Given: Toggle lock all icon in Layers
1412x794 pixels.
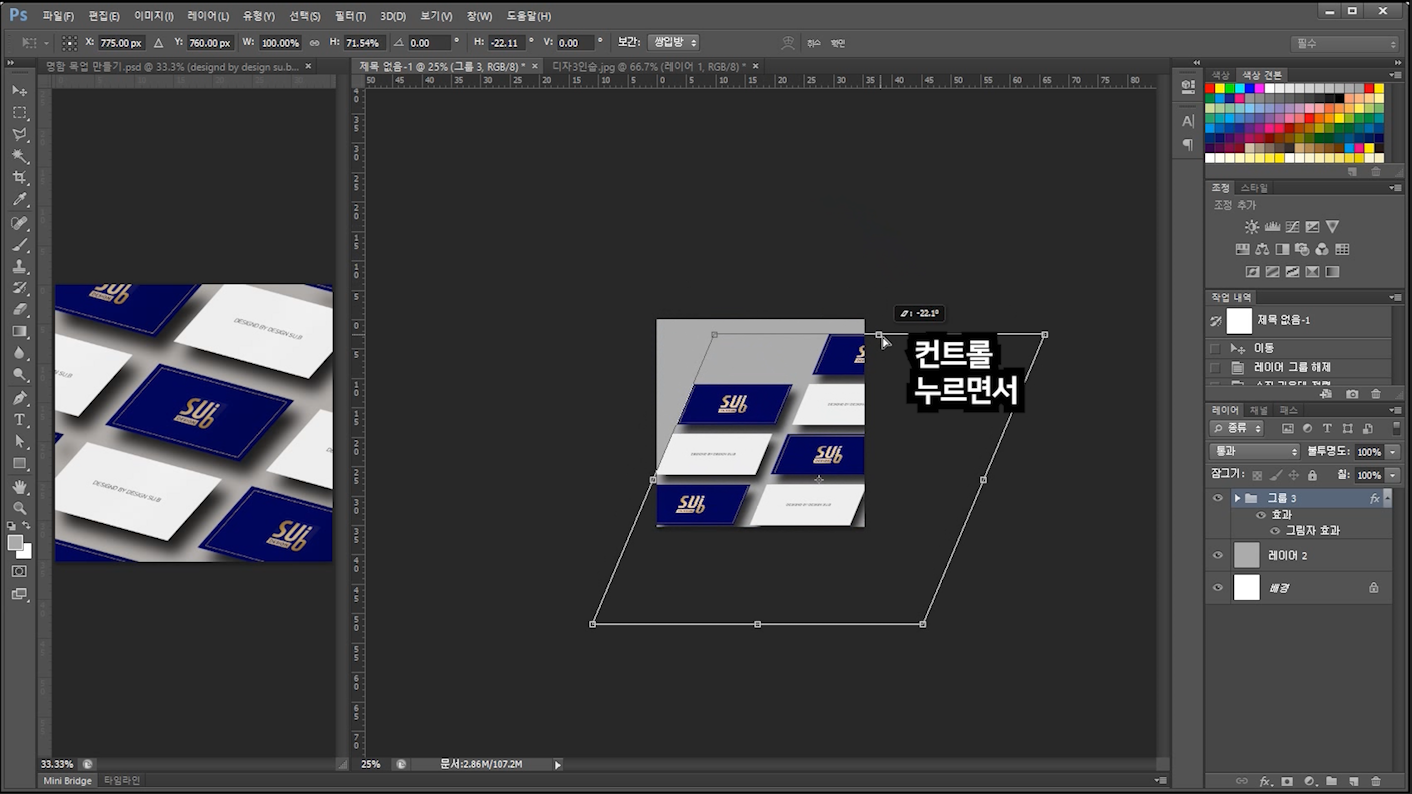Looking at the screenshot, I should (1312, 475).
